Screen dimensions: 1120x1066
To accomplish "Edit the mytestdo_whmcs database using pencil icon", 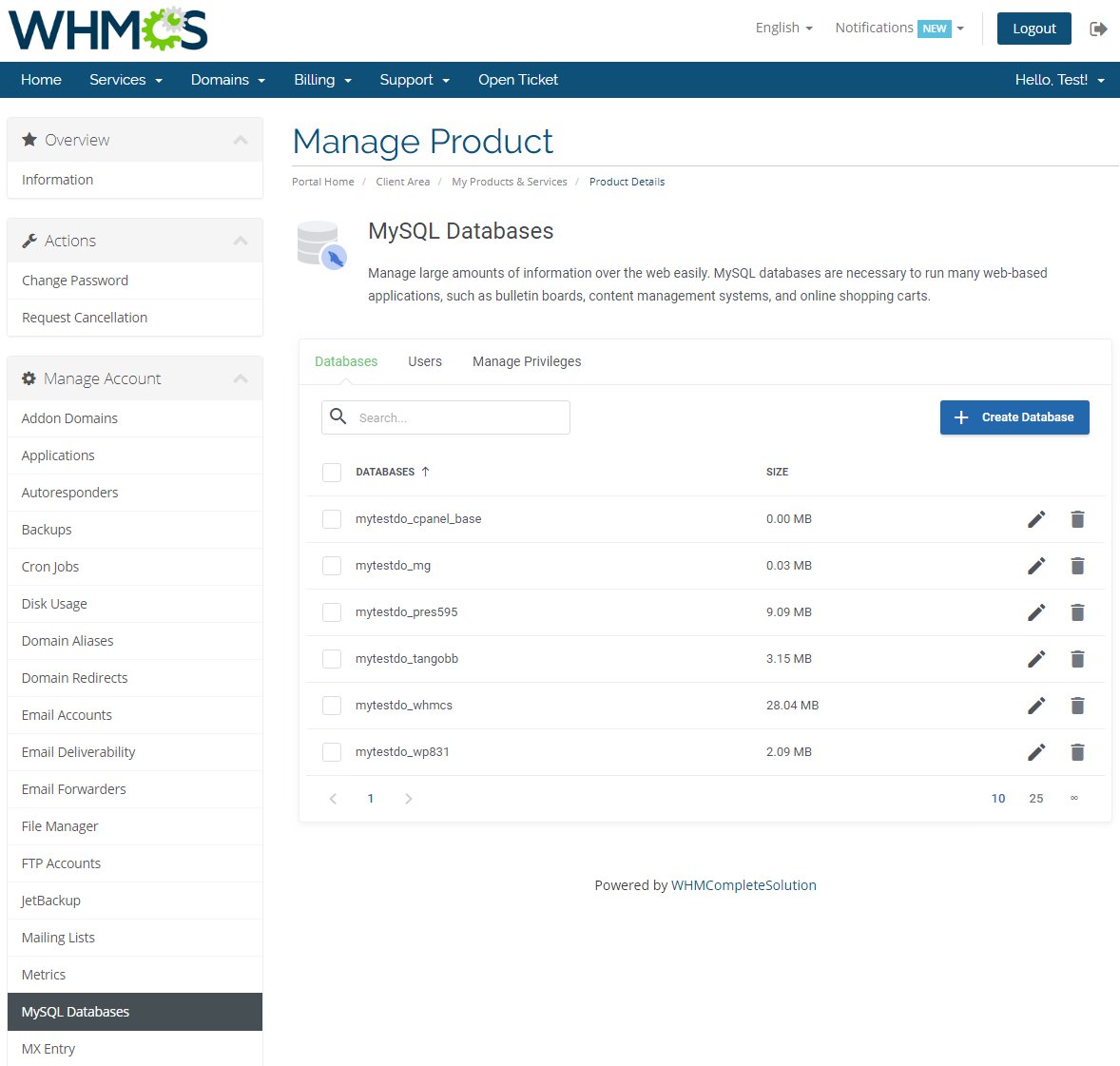I will (1035, 706).
